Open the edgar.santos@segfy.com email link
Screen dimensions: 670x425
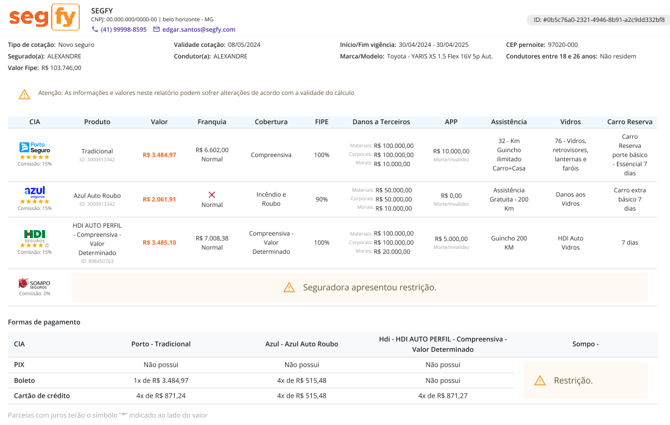coord(199,29)
